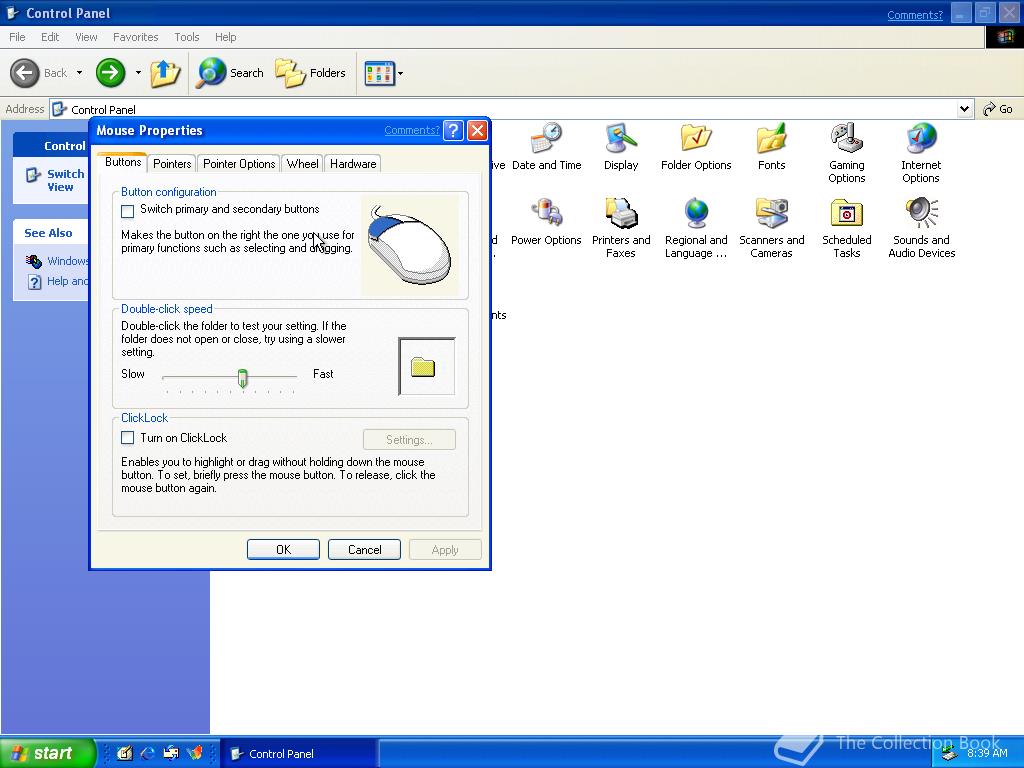Click the Up folder toolbar icon
Viewport: 1024px width, 768px height.
click(165, 73)
